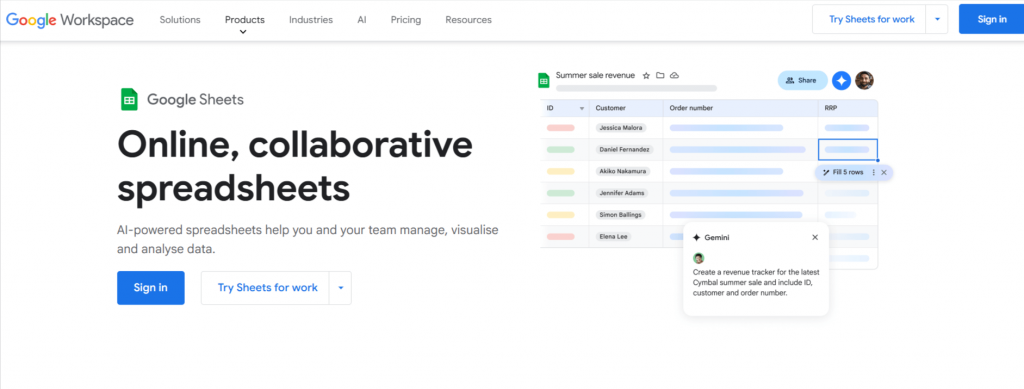Select the Jessica Malora customer chip

click(x=620, y=128)
